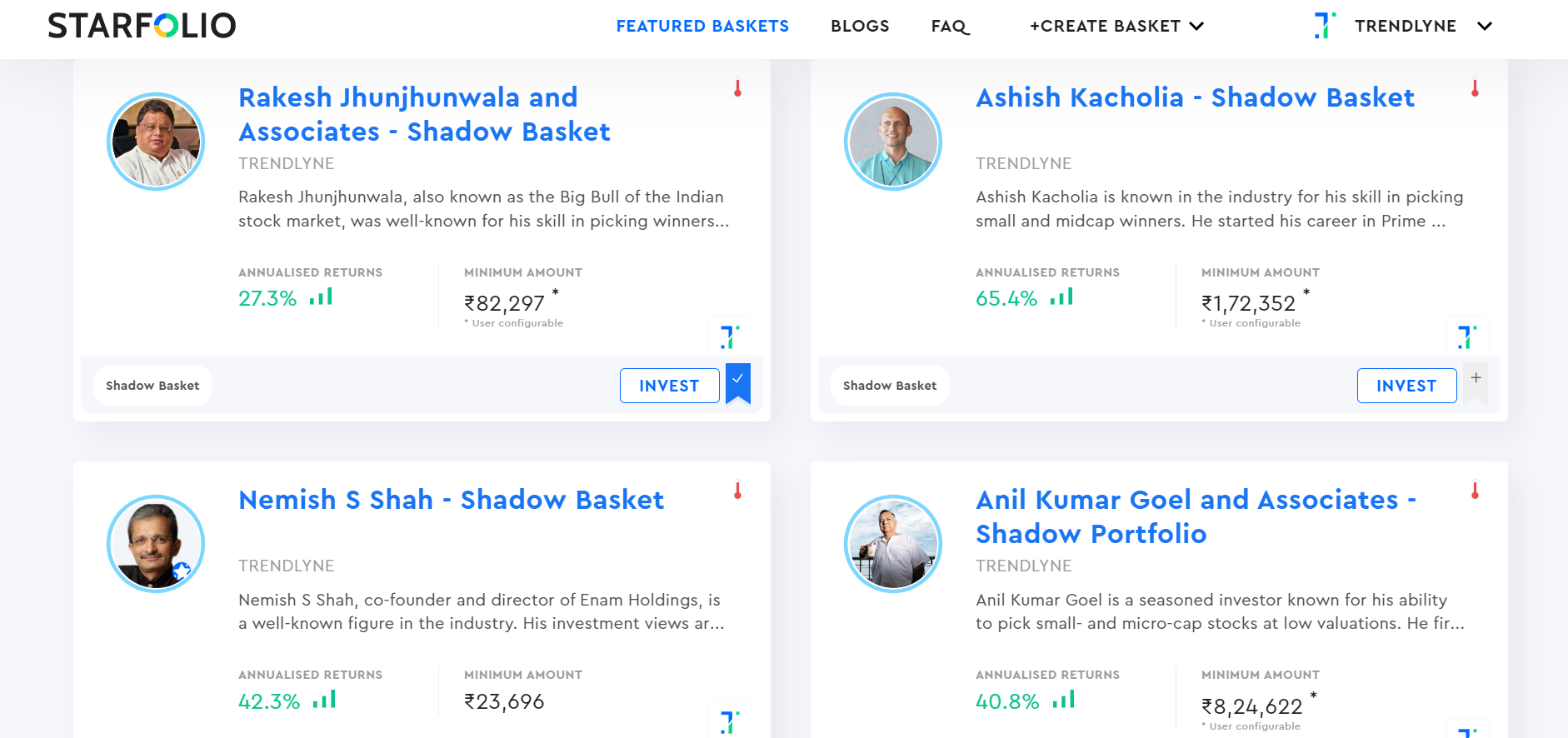Remove bookmark from Rakesh Jhunjhunwala basket

[x=738, y=383]
